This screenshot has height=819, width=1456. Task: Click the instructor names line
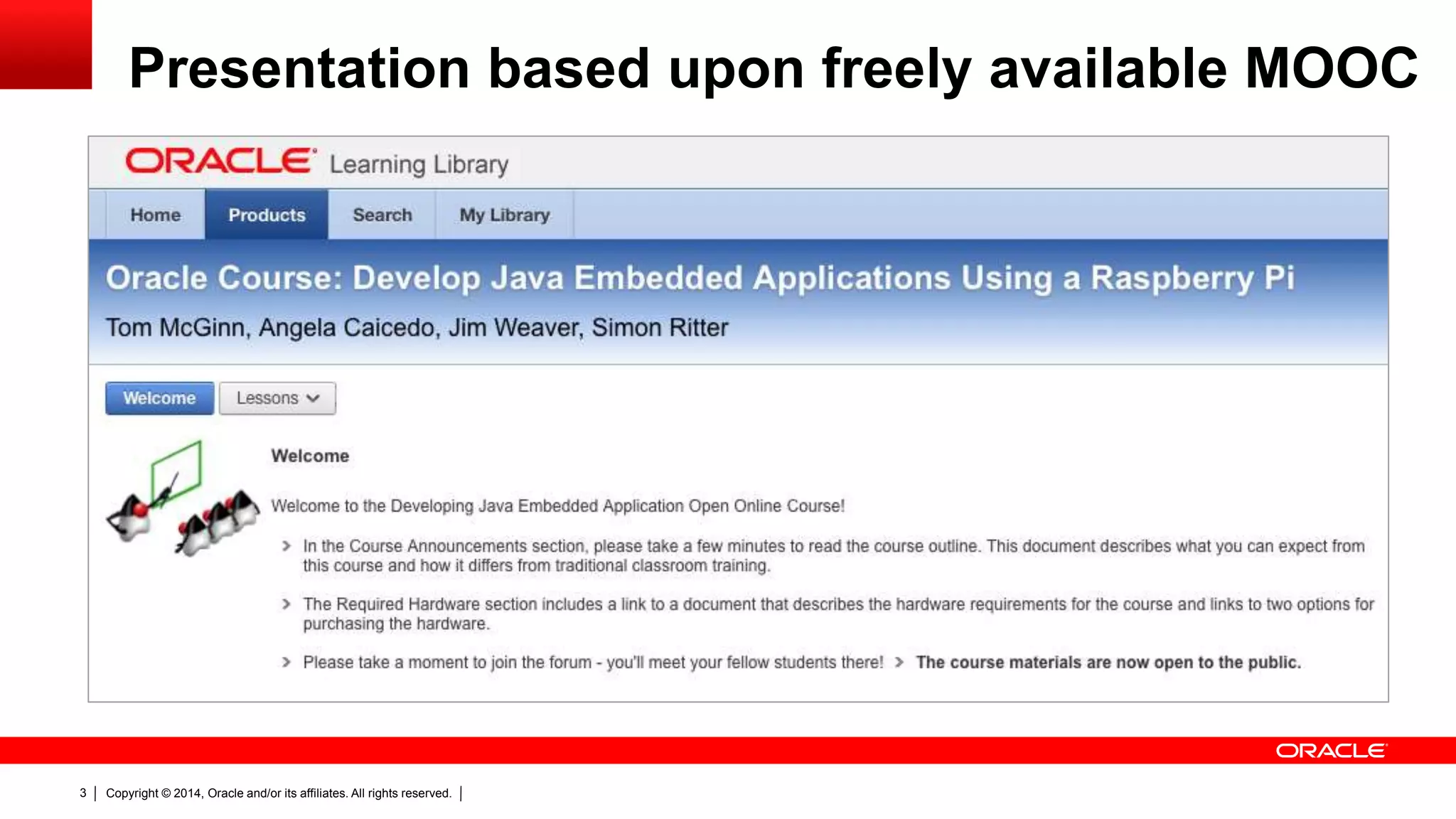click(x=417, y=328)
